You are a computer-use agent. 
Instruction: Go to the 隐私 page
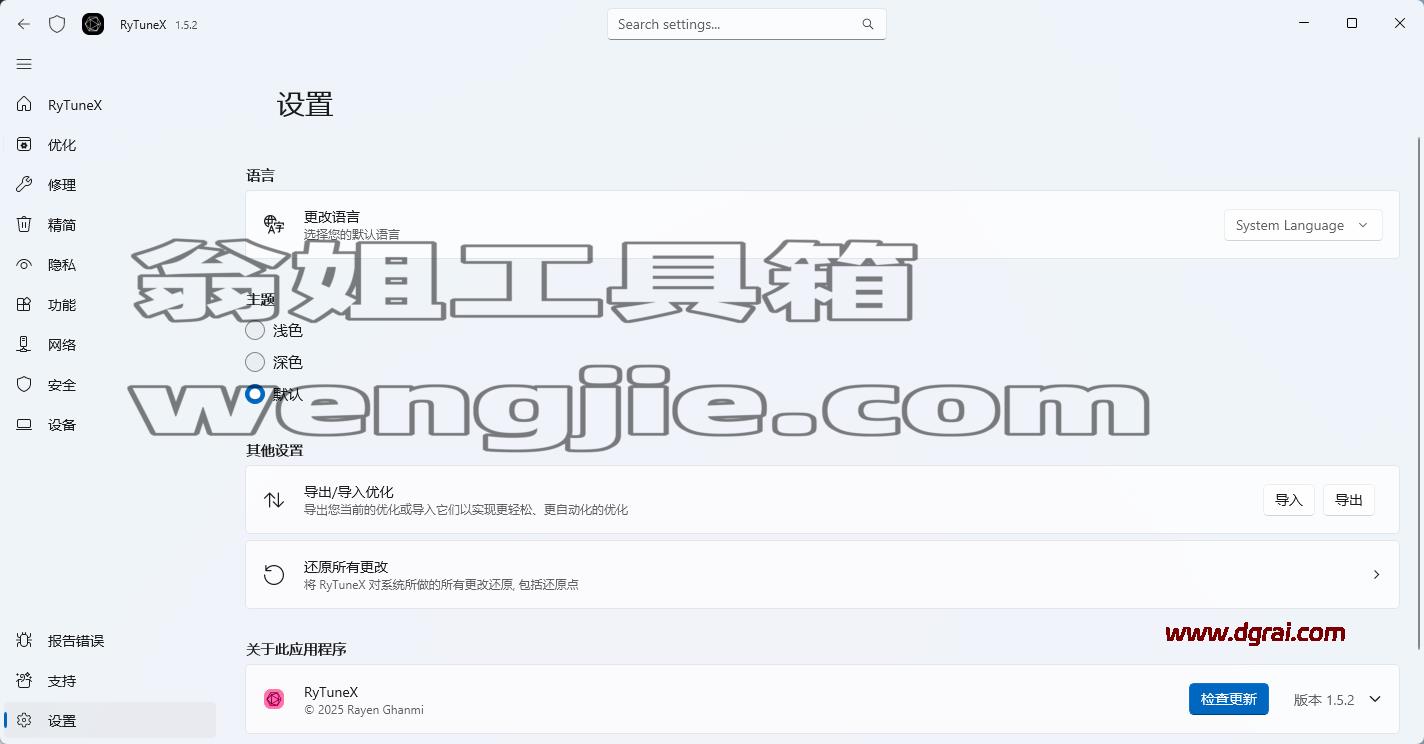click(109, 264)
